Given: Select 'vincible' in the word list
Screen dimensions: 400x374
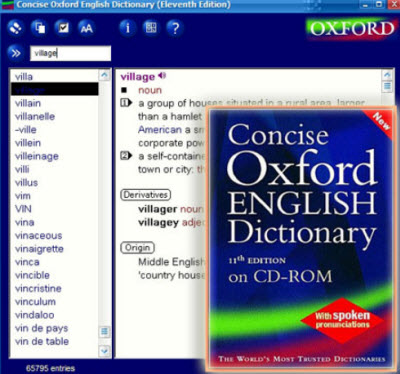Looking at the screenshot, I should [x=32, y=275].
